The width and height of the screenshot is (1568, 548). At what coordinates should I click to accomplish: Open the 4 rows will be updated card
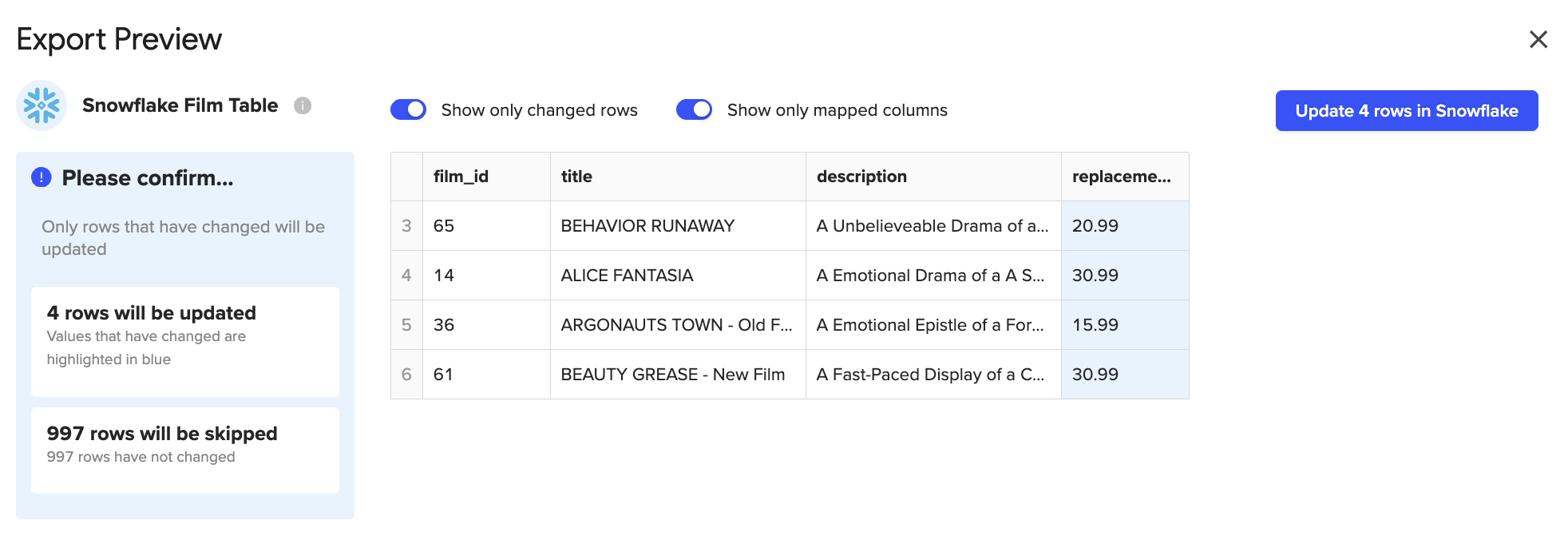click(185, 341)
